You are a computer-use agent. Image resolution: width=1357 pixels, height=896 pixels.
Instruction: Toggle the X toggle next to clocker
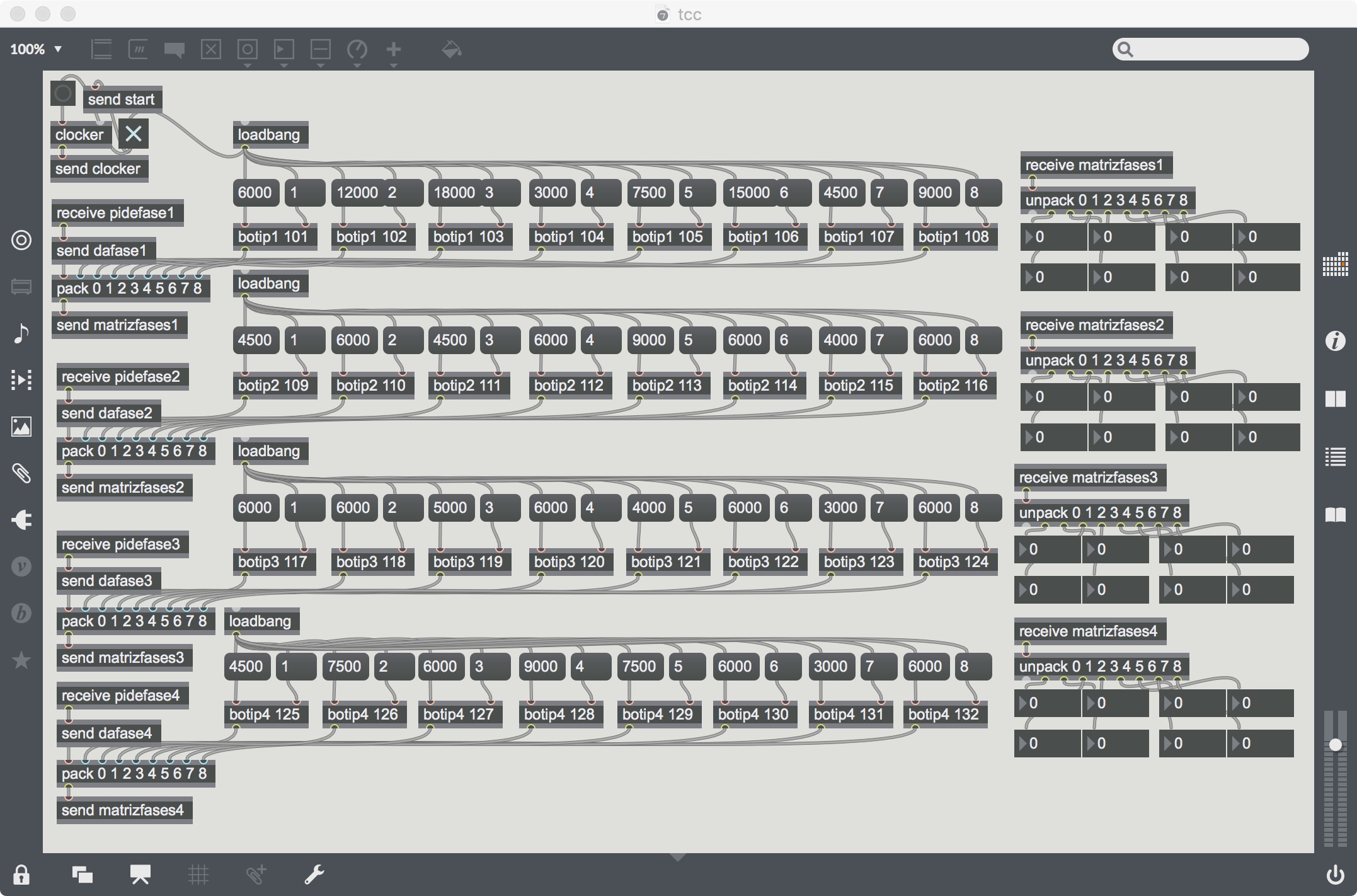tap(133, 134)
